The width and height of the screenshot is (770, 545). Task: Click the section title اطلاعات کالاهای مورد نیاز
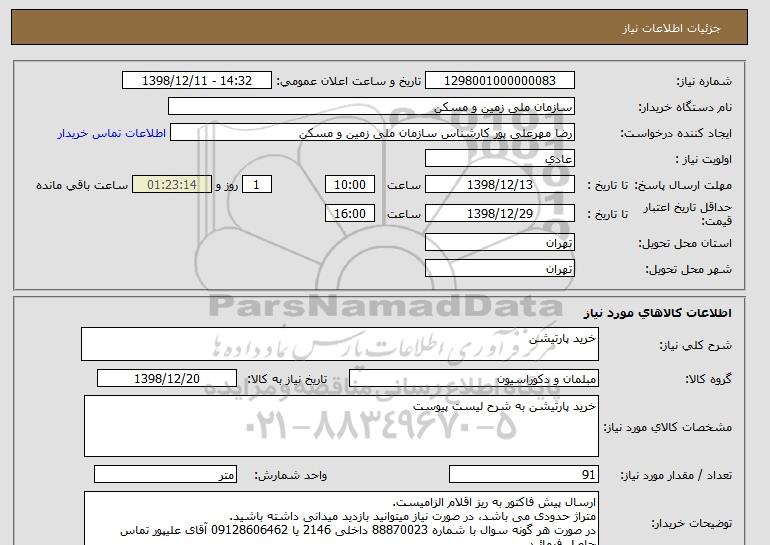(x=658, y=313)
